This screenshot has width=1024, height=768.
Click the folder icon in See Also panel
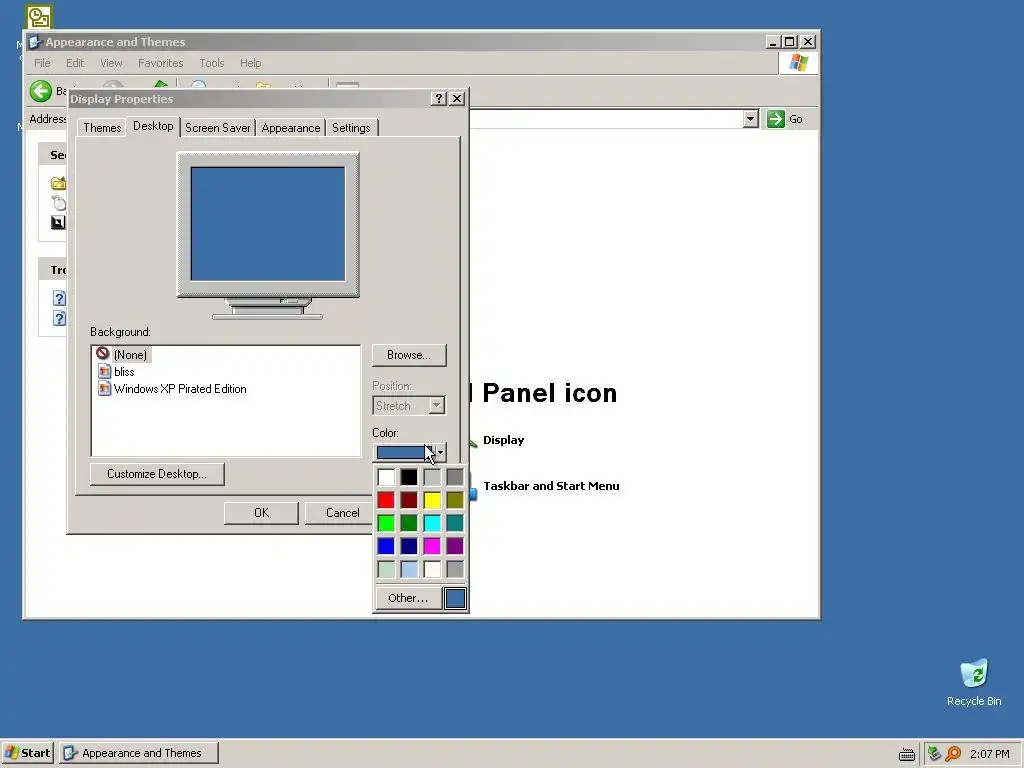pos(59,184)
